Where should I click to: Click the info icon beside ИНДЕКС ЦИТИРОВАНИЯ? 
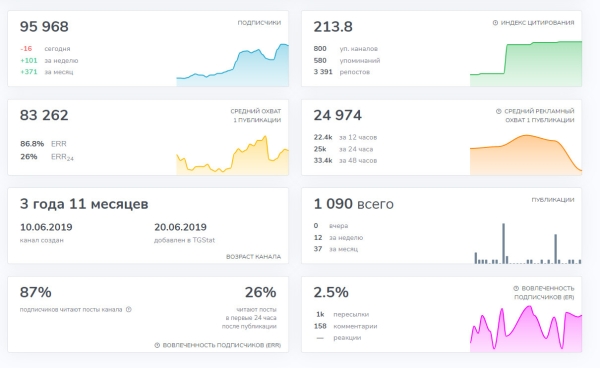point(495,23)
